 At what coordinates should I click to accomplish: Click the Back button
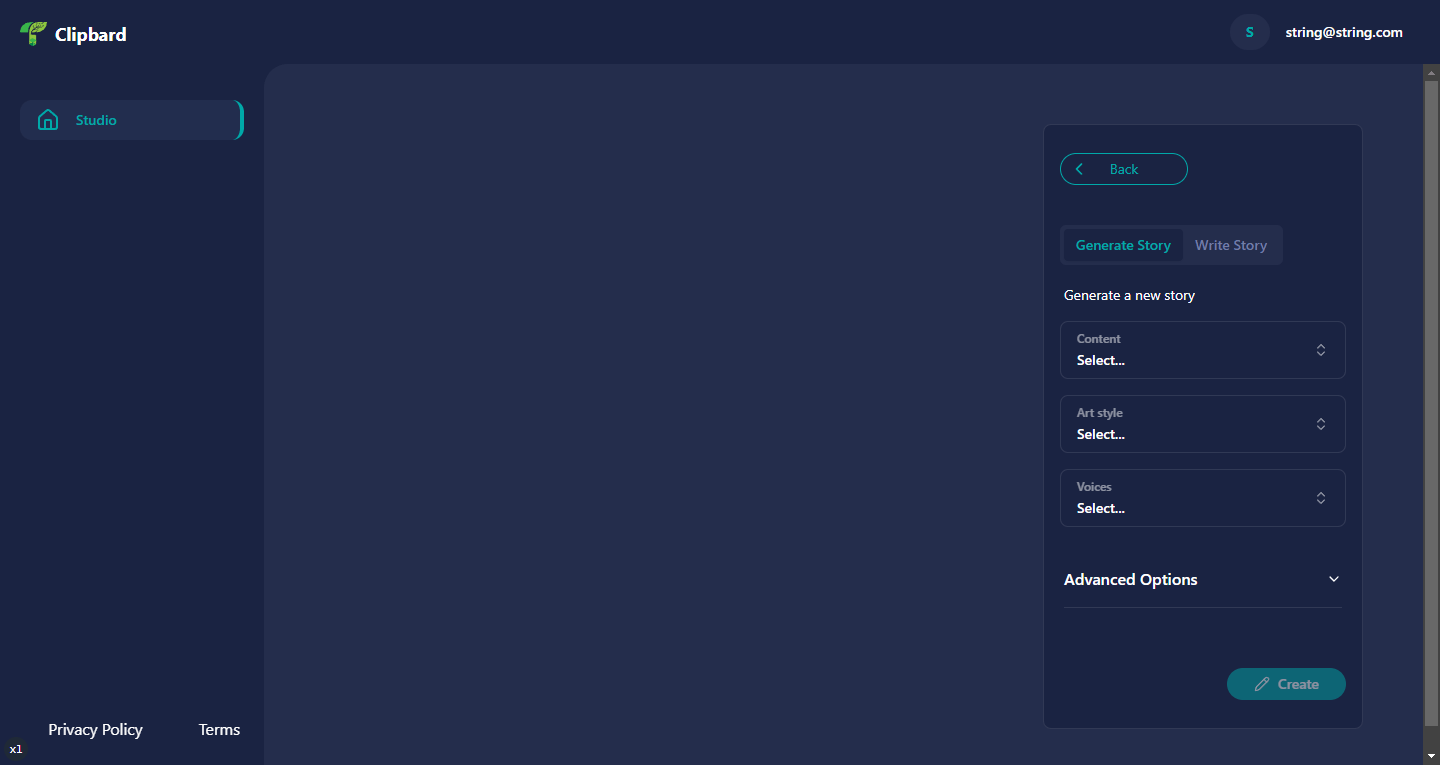click(x=1123, y=168)
